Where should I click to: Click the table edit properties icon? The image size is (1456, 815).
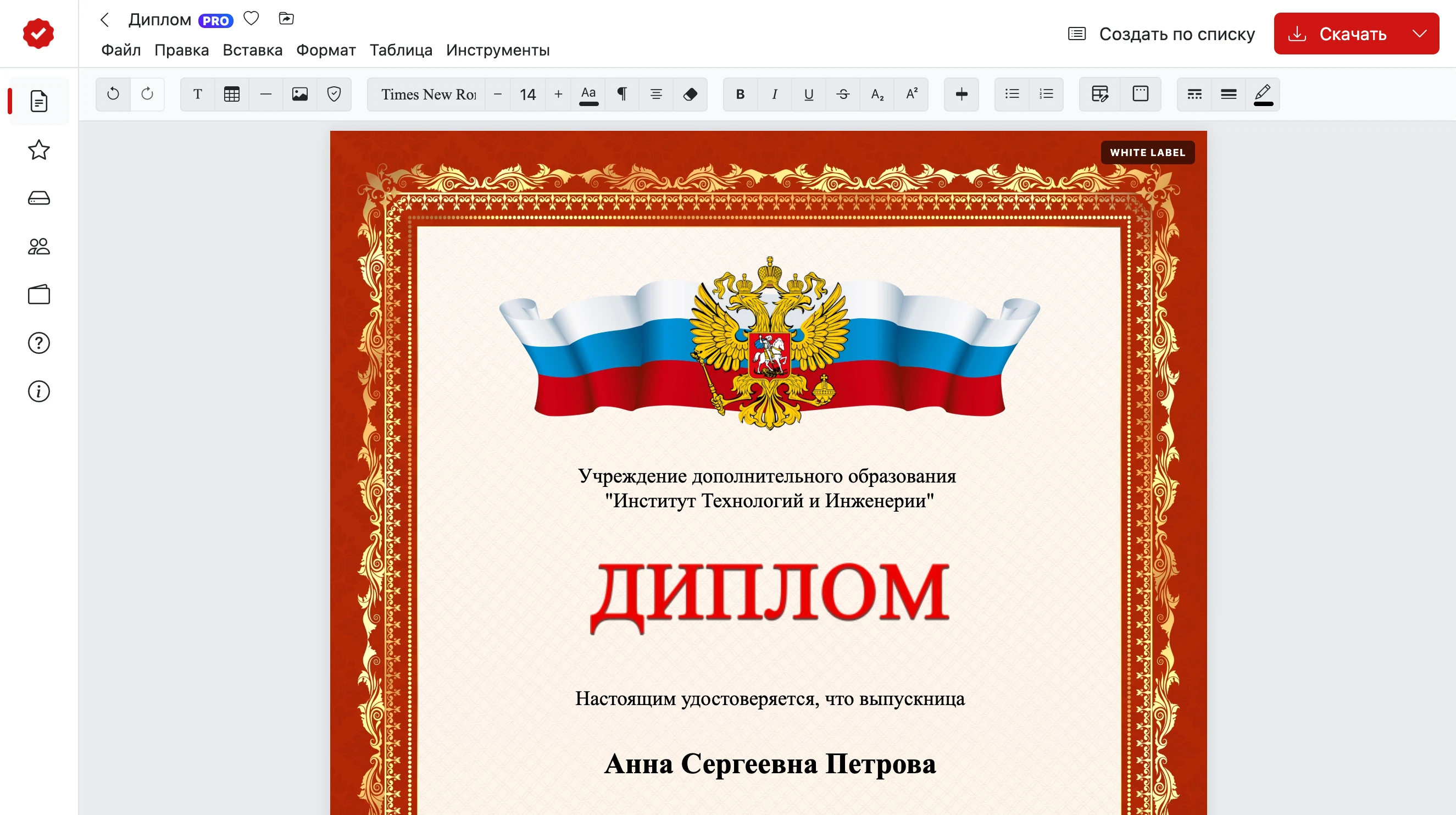[x=1100, y=94]
